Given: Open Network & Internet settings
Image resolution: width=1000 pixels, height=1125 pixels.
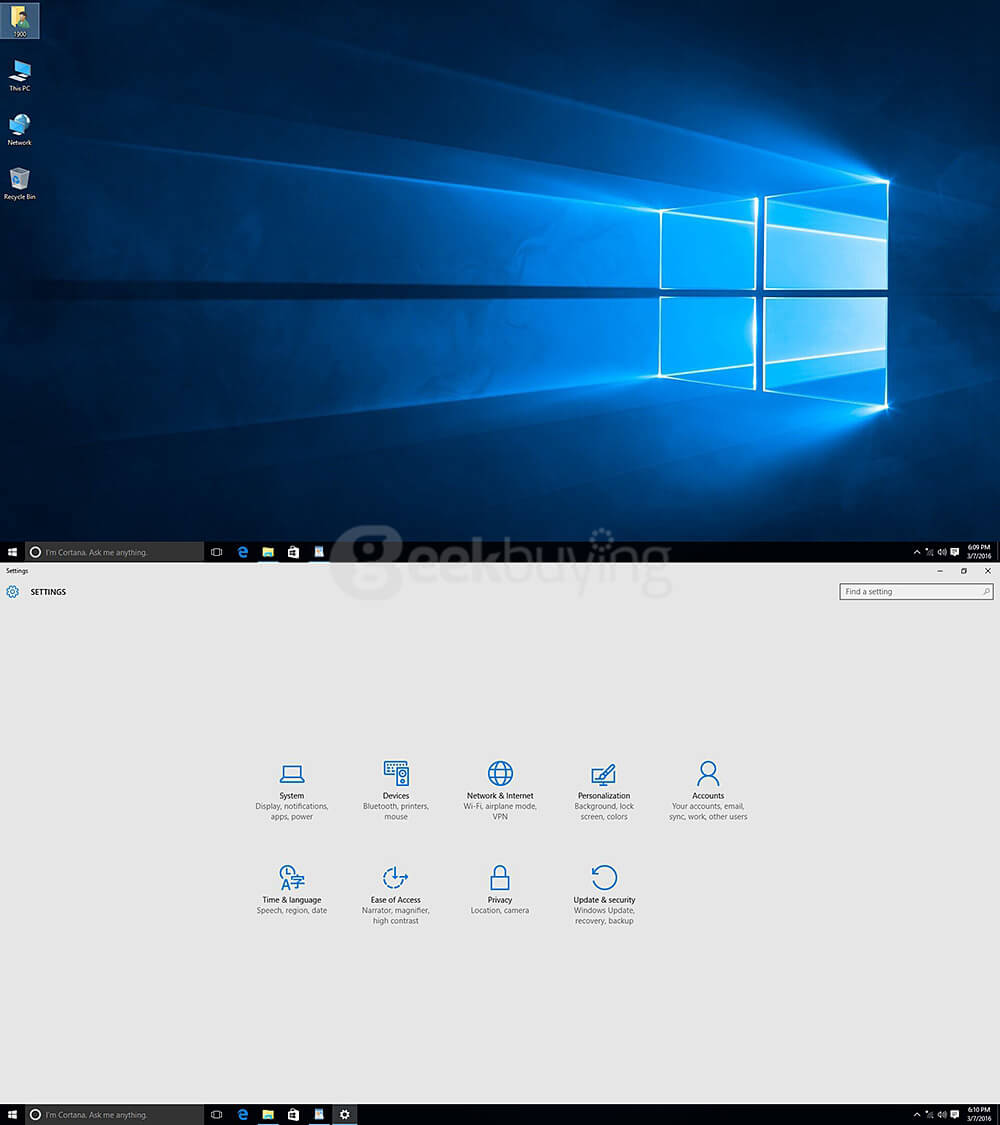Looking at the screenshot, I should tap(500, 791).
